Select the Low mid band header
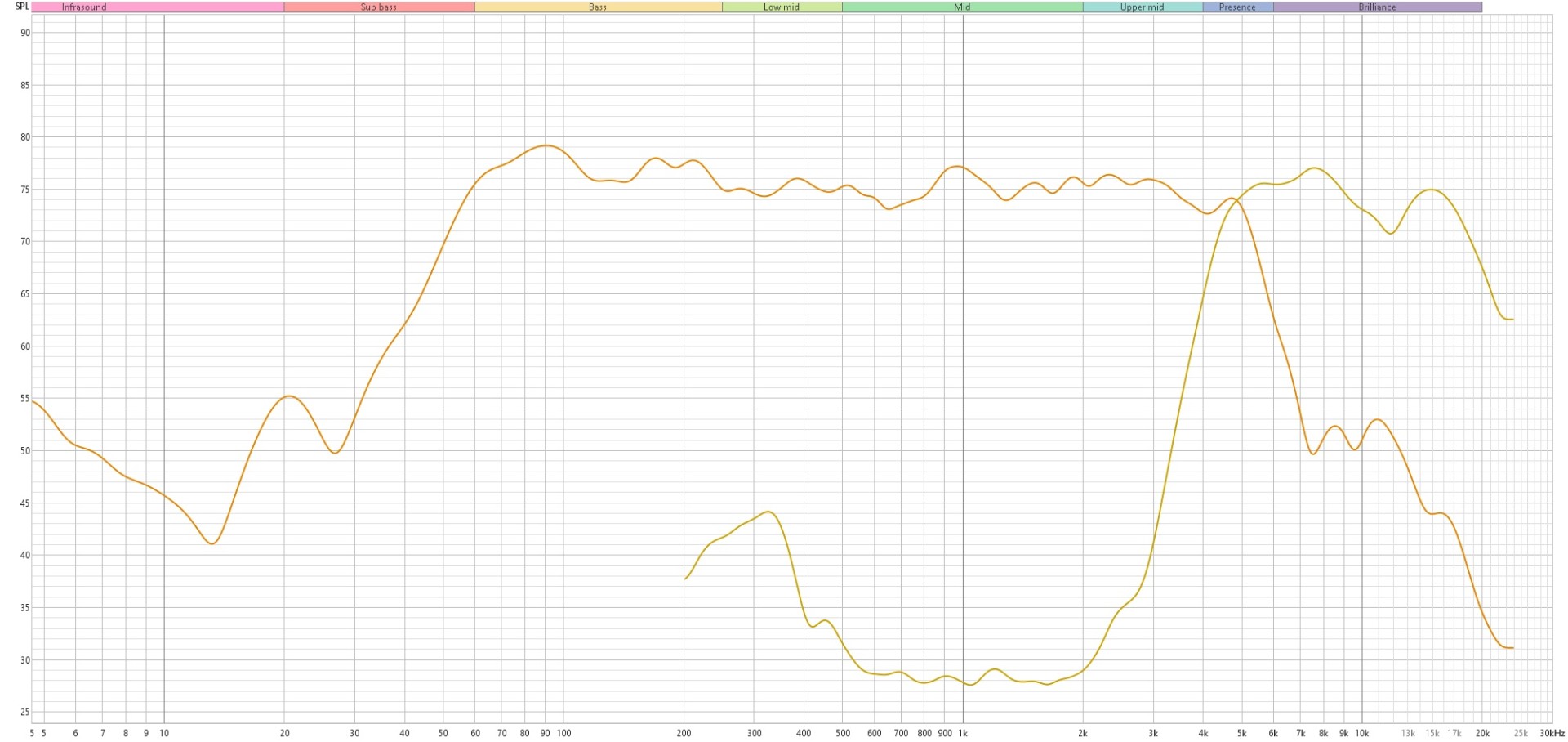 pos(782,7)
